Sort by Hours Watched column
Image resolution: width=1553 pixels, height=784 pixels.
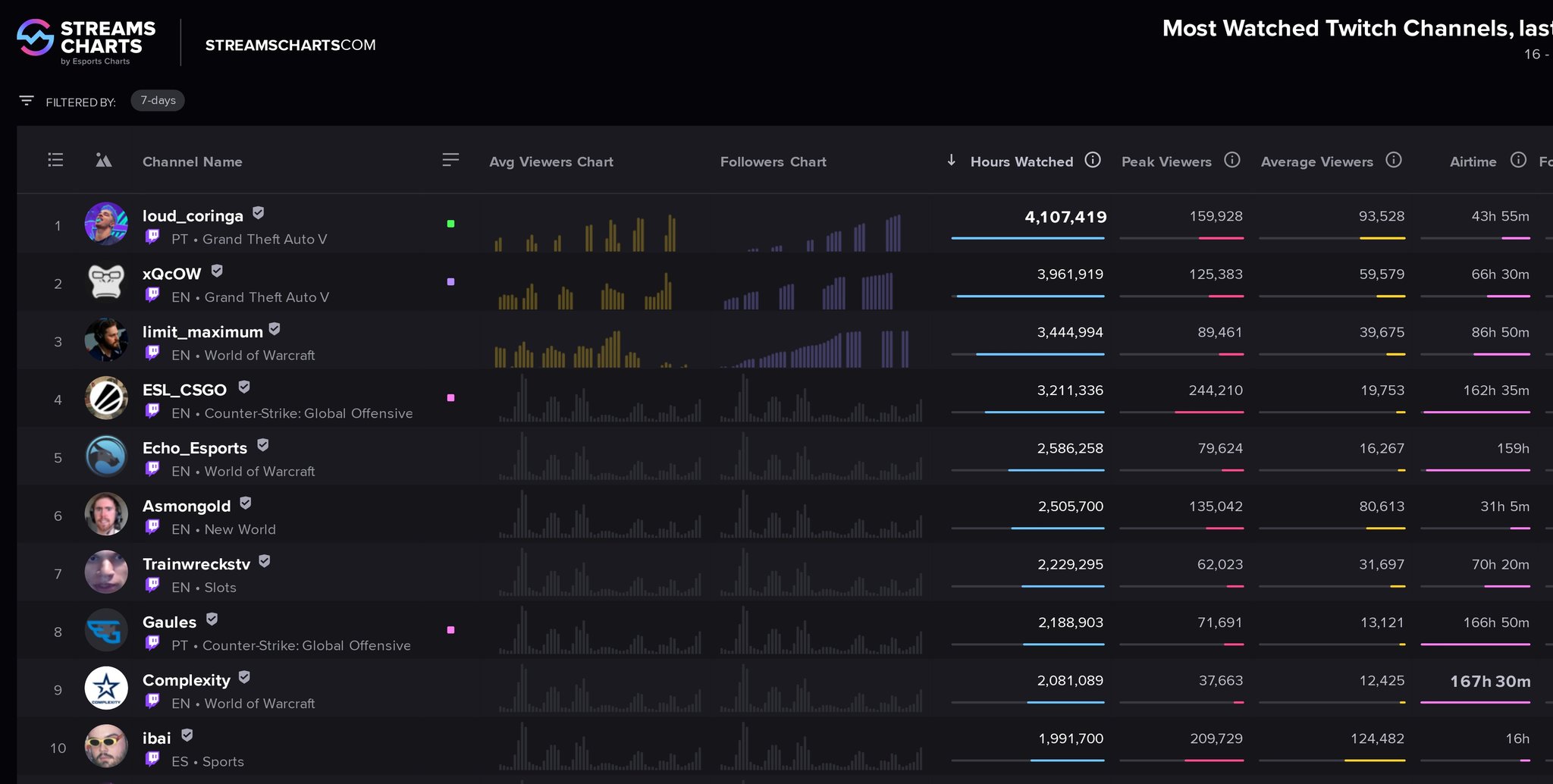click(x=1021, y=162)
